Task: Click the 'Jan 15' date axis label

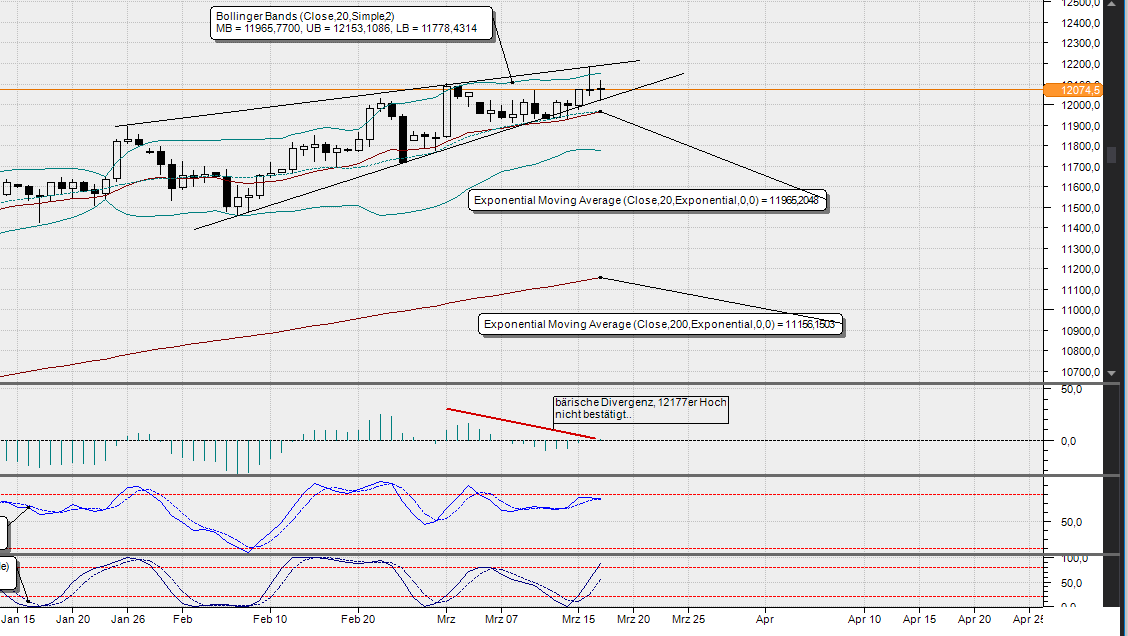Action: point(18,619)
